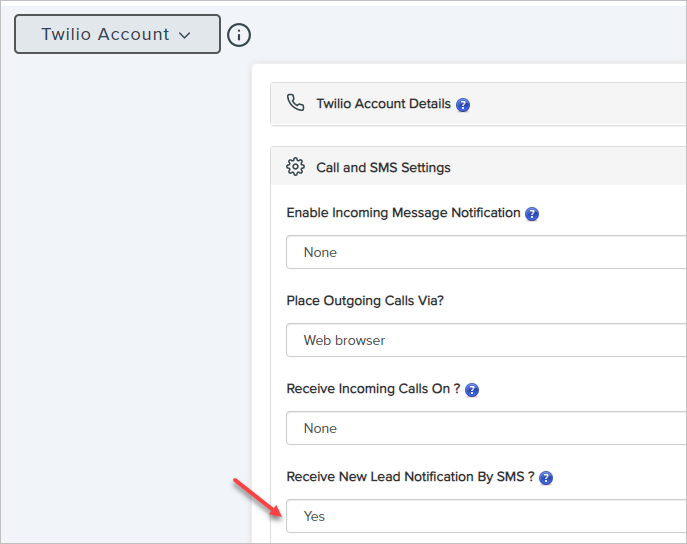The width and height of the screenshot is (687, 544).
Task: Click the chevron arrow on Twilio Account
Action: coord(184,35)
